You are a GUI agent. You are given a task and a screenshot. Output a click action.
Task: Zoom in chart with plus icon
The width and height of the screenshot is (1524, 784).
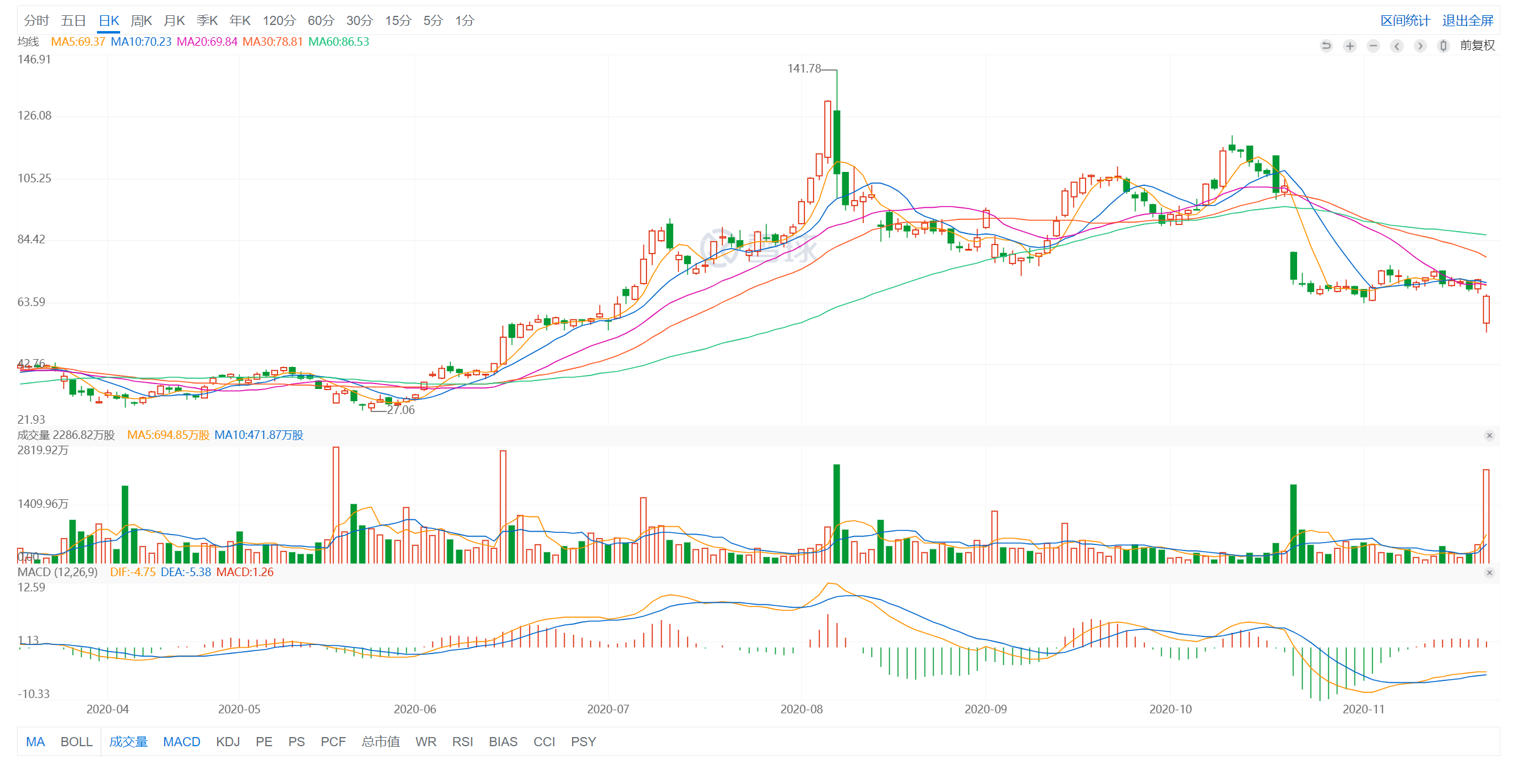(x=1350, y=46)
